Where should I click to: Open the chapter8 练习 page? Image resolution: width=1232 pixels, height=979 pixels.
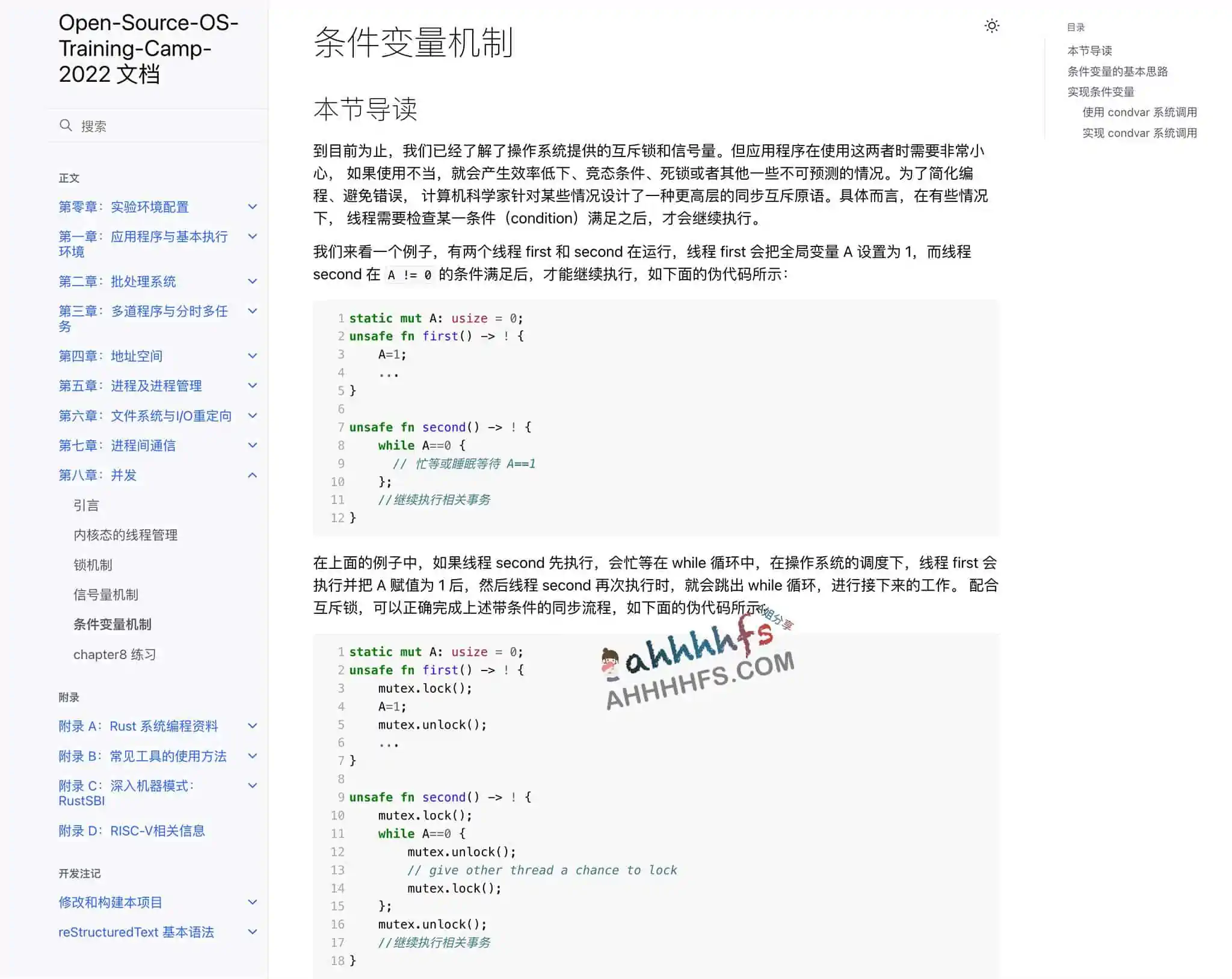(115, 654)
